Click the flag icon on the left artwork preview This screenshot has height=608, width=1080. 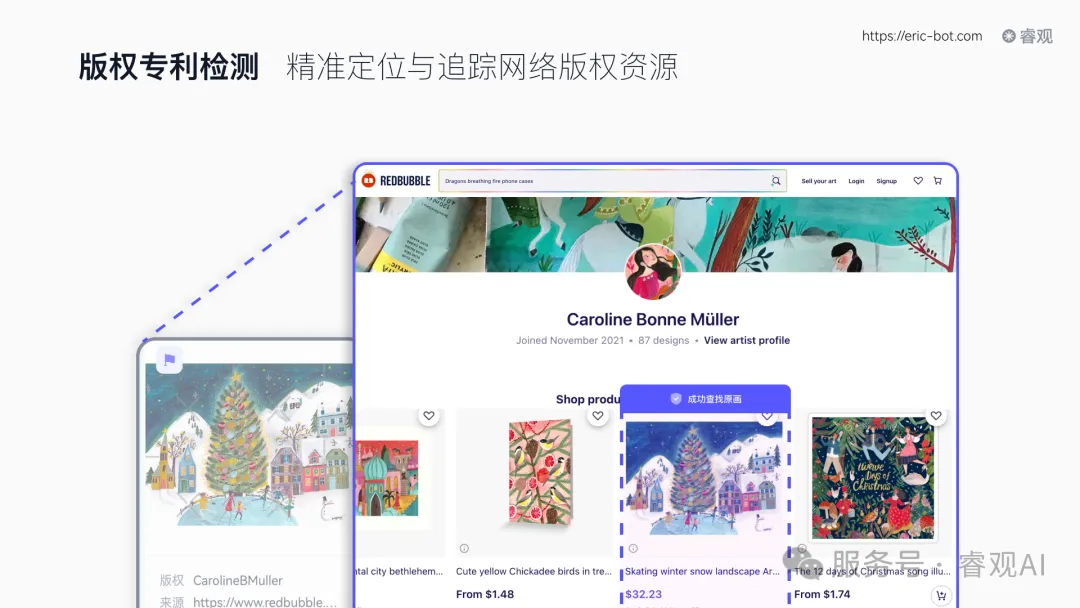pos(168,360)
